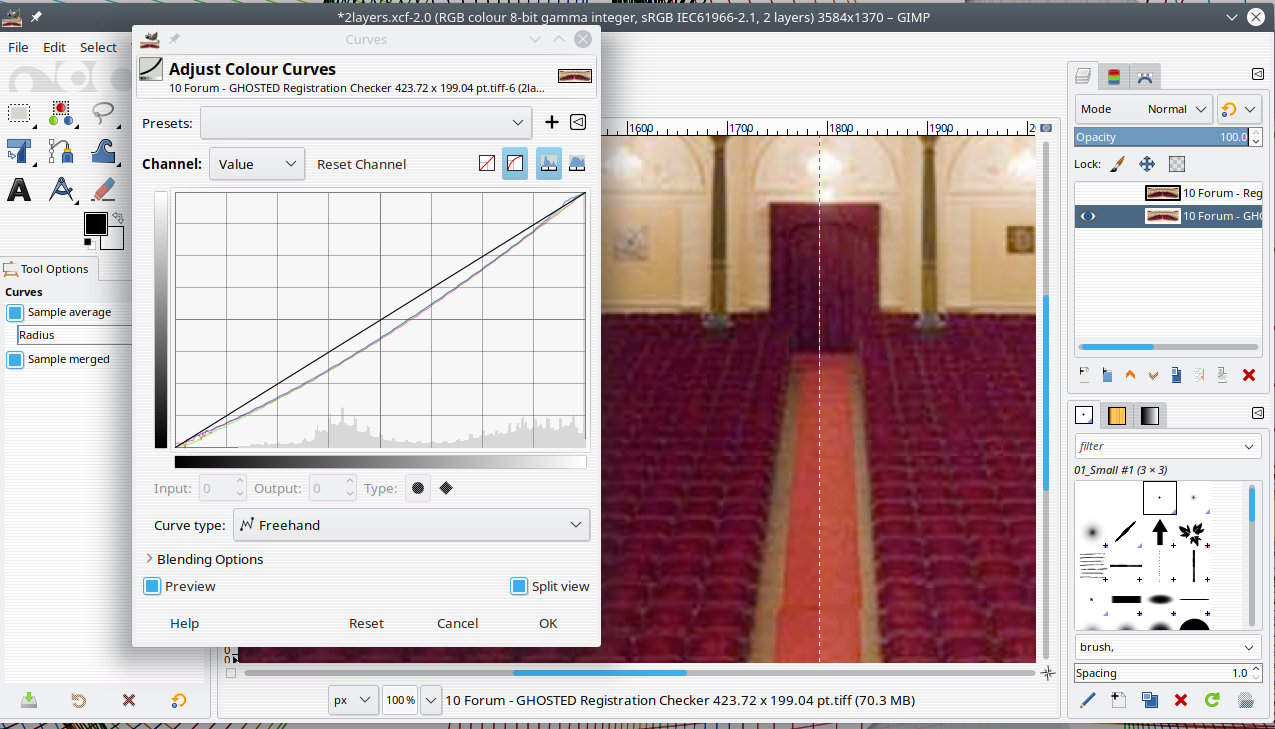
Task: Click the Radius field in Tool Options
Action: coord(75,335)
